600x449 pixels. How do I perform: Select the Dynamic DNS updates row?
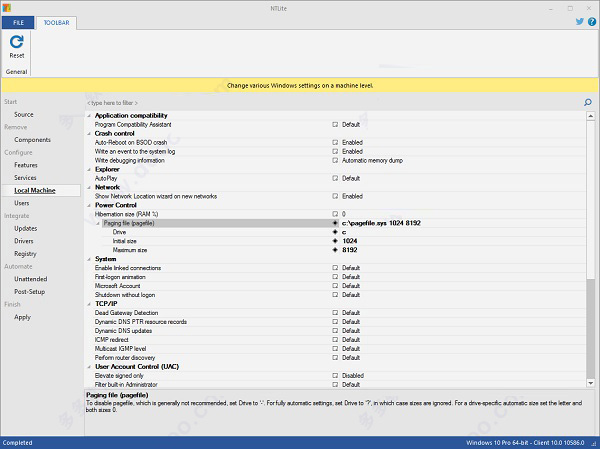tap(336, 331)
